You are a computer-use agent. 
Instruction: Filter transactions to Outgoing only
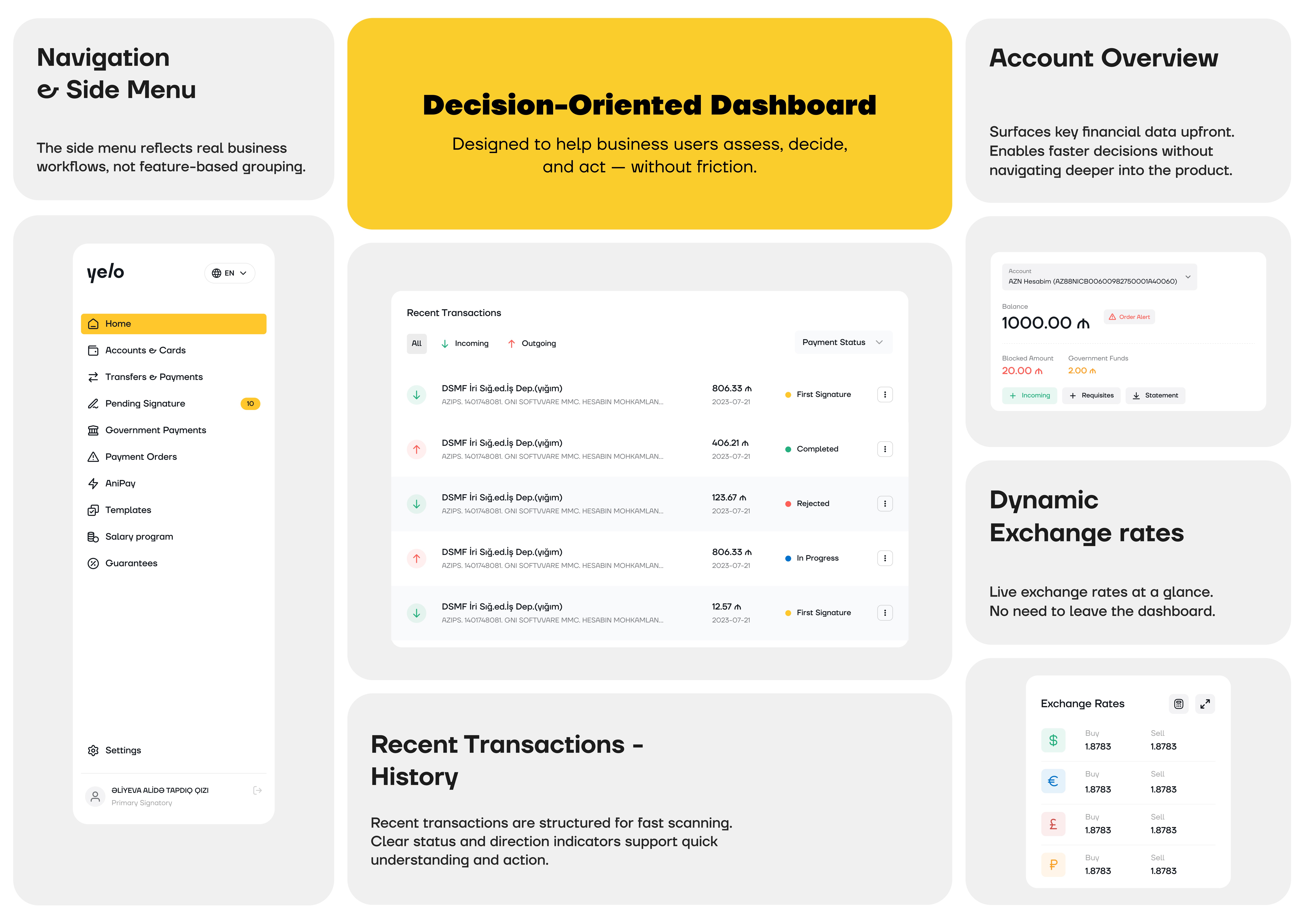pyautogui.click(x=532, y=343)
